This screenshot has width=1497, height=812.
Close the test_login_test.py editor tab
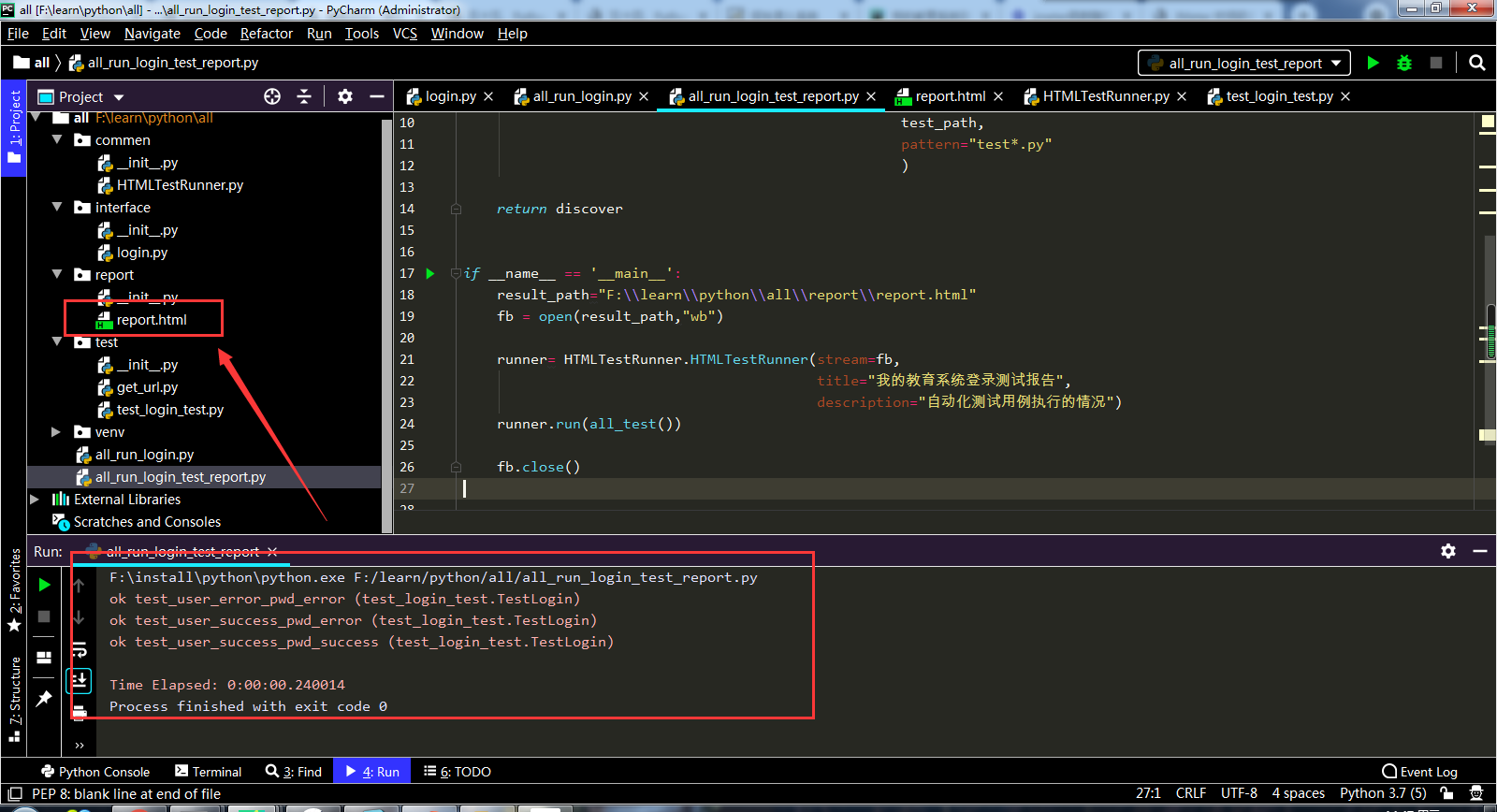(1345, 96)
